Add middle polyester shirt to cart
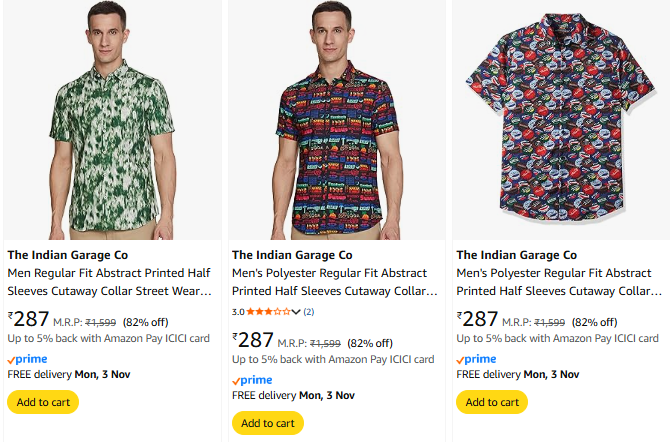 coord(267,423)
